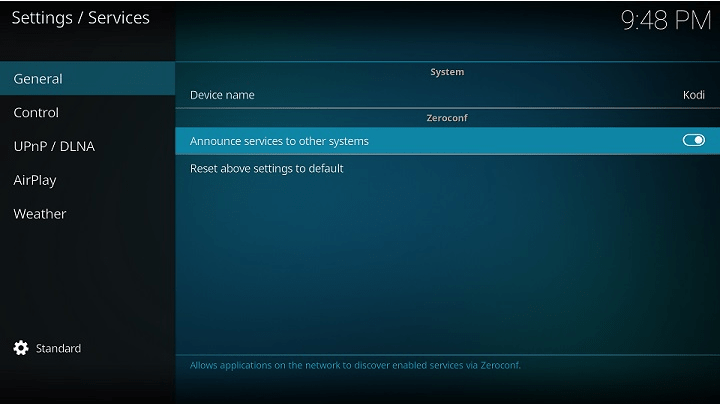The image size is (720, 404).
Task: Click the Zeroconf help description text
Action: pos(355,365)
